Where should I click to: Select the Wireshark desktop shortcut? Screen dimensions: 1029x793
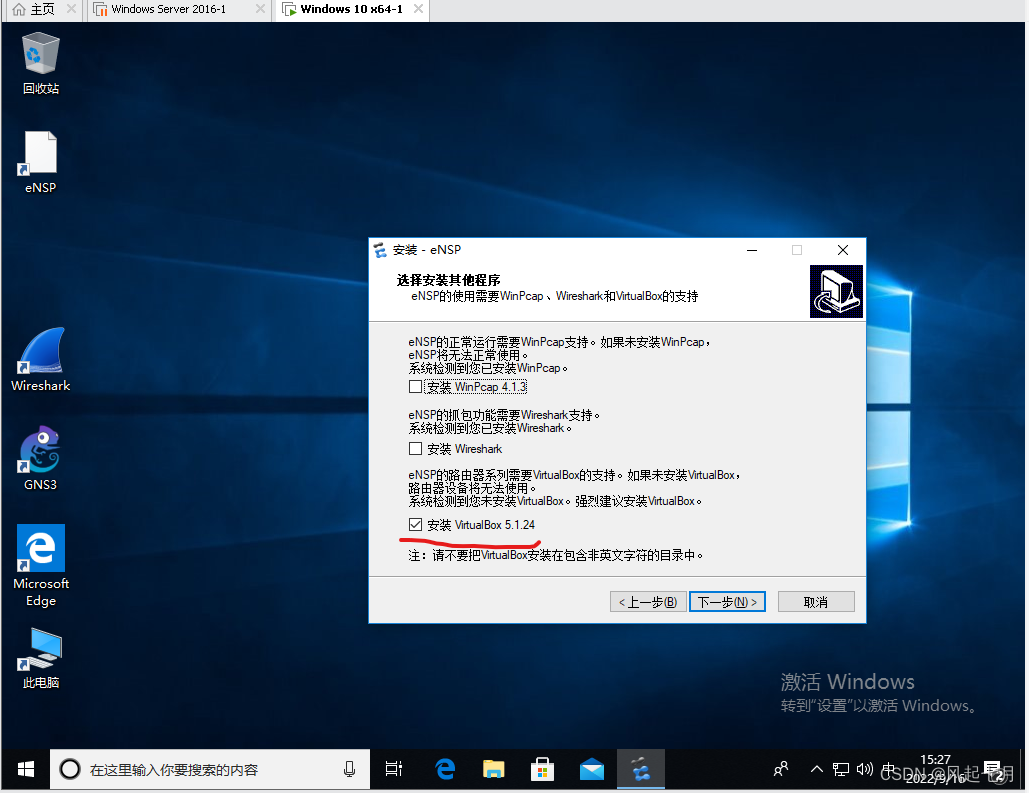point(41,360)
